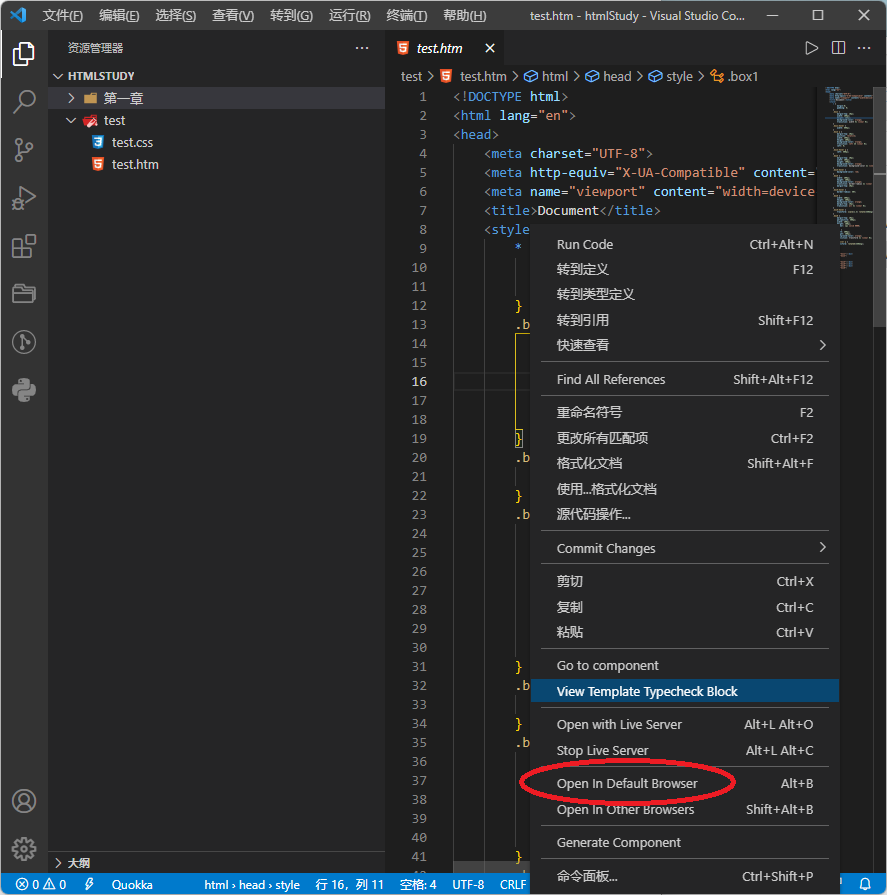The width and height of the screenshot is (887, 895).
Task: Click the errors and warnings indicator
Action: [x=38, y=884]
